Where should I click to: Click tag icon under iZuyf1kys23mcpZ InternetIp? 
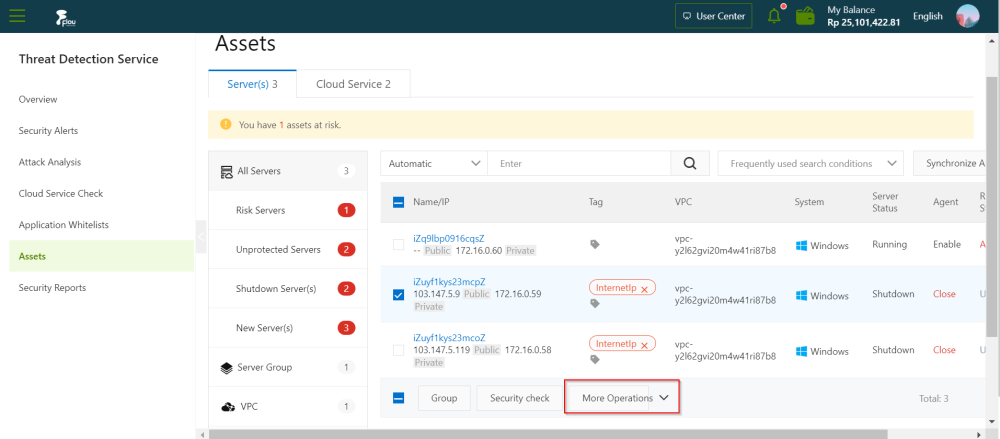[x=595, y=304]
